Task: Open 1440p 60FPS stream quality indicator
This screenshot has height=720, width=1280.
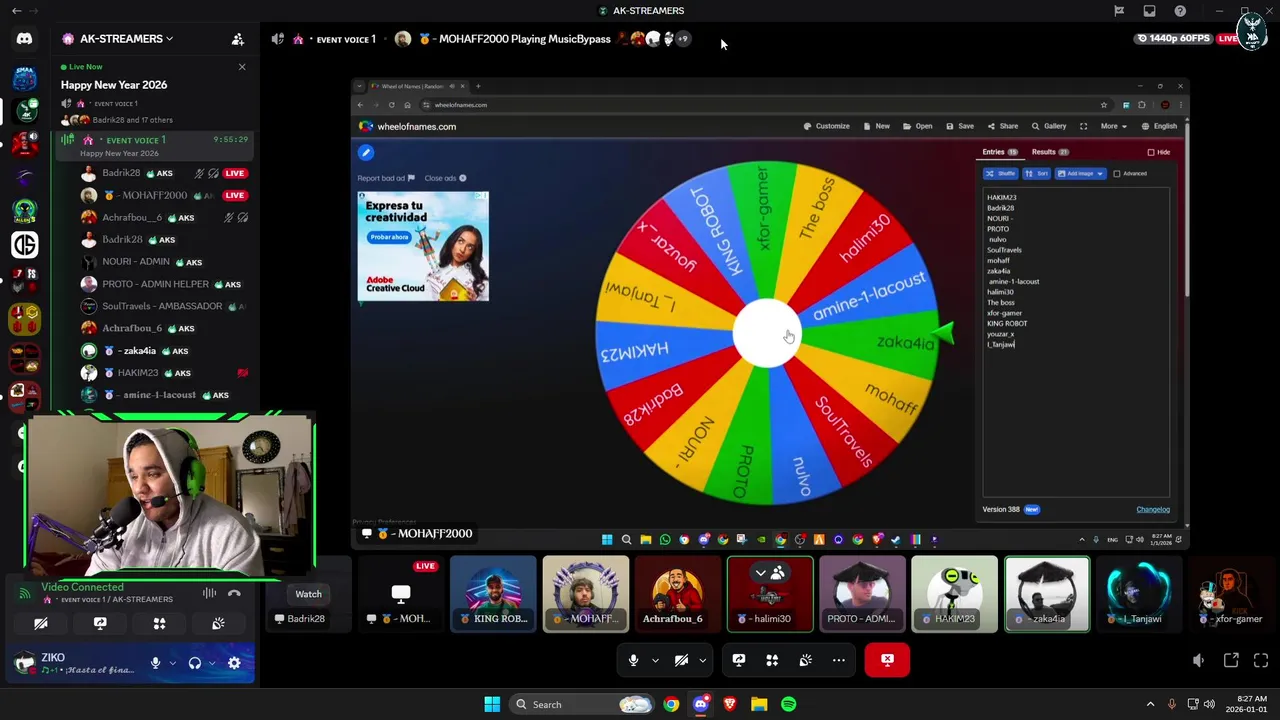Action: [x=1172, y=39]
